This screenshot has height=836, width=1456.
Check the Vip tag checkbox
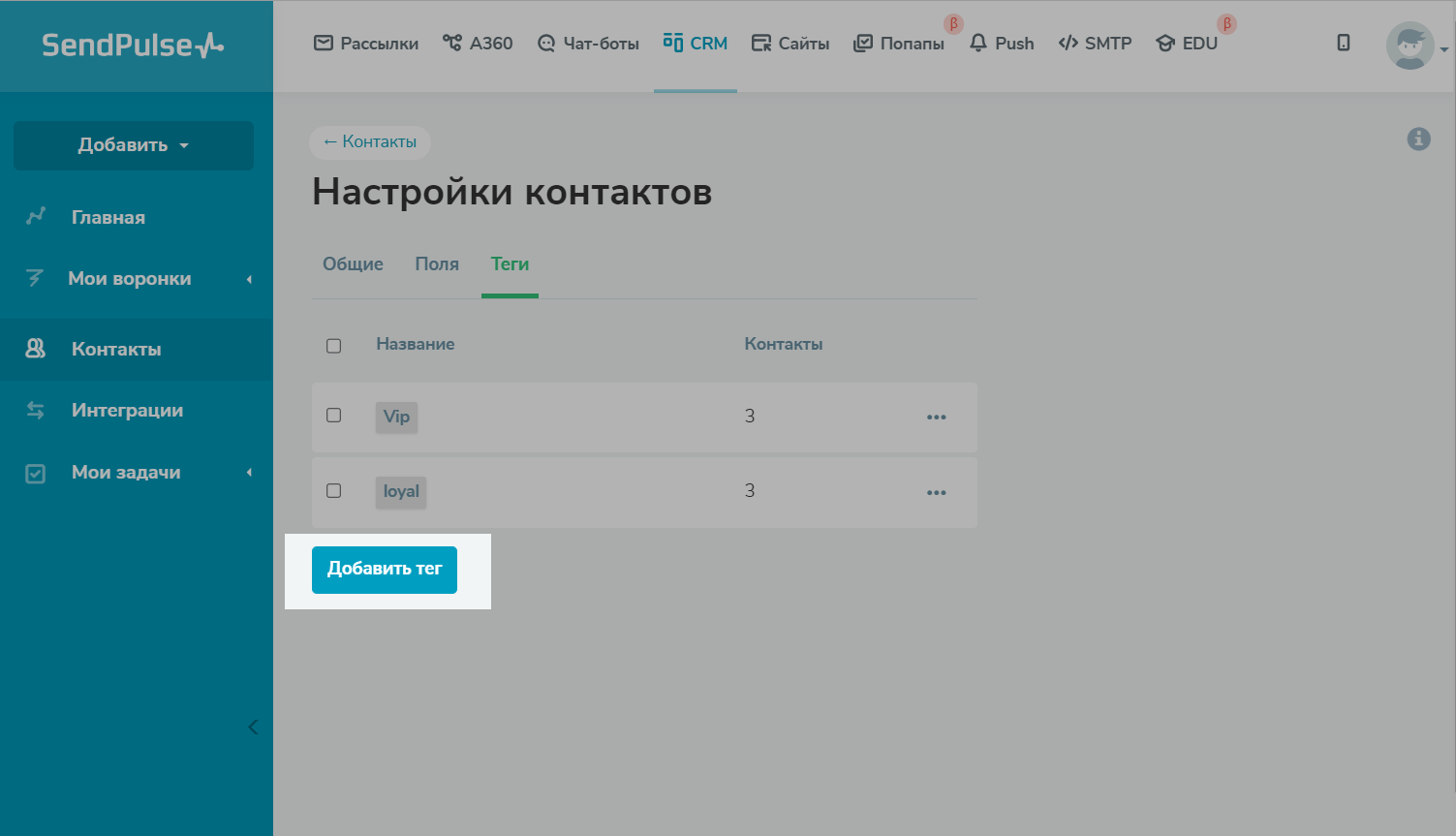334,416
